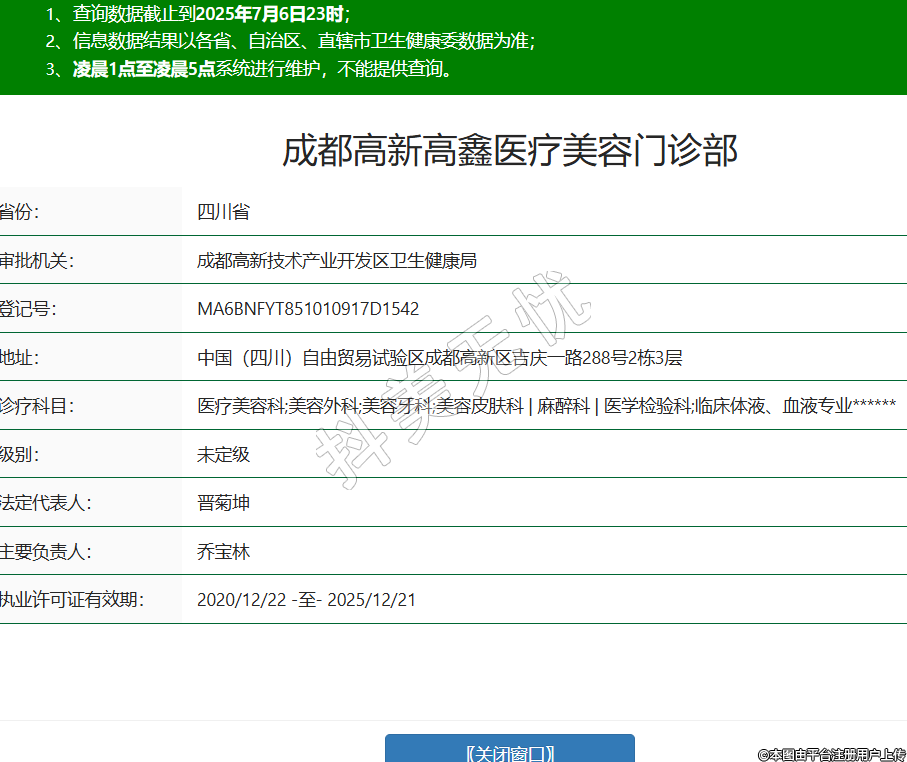The height and width of the screenshot is (762, 907).
Task: Click the license validity dates 2020/12/22 -至- 2025/12/21
Action: click(306, 600)
